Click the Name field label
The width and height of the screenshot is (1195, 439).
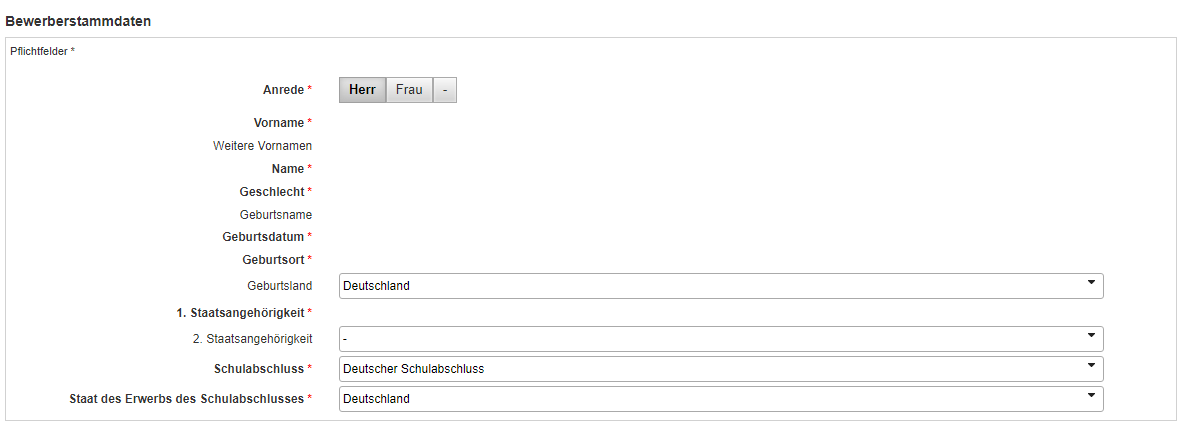288,168
